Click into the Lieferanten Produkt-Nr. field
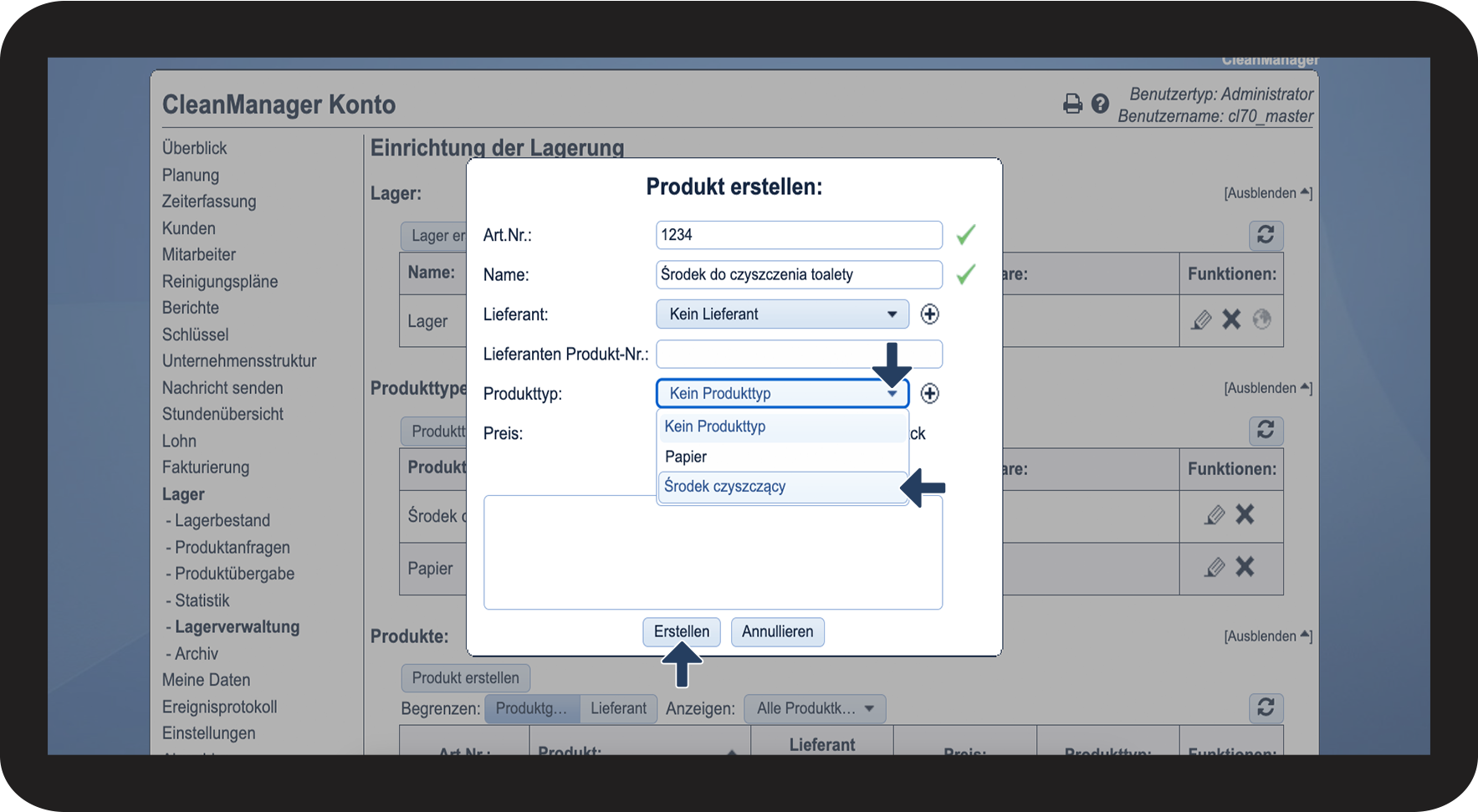 (799, 355)
